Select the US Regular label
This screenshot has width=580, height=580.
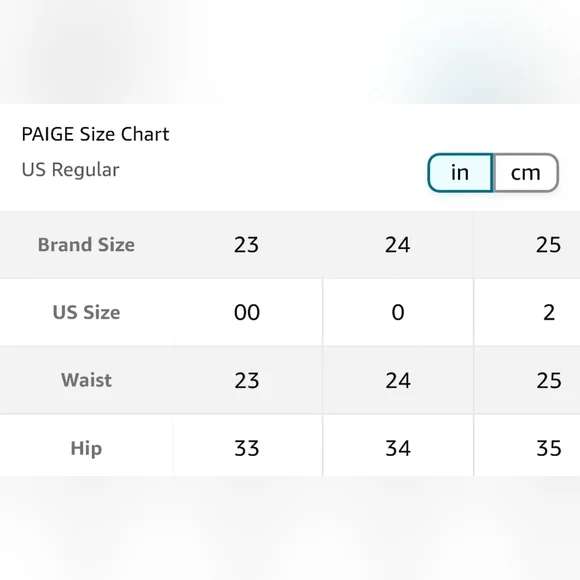(x=70, y=170)
